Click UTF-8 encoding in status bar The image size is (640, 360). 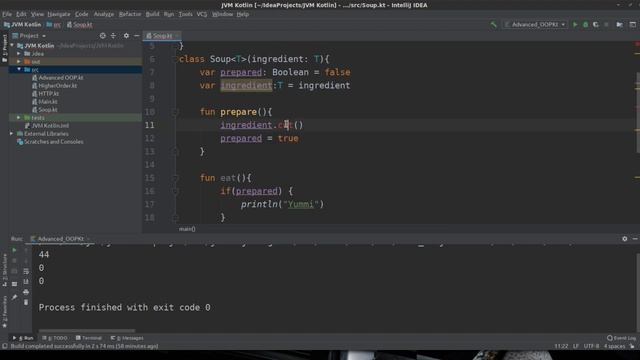click(x=591, y=346)
